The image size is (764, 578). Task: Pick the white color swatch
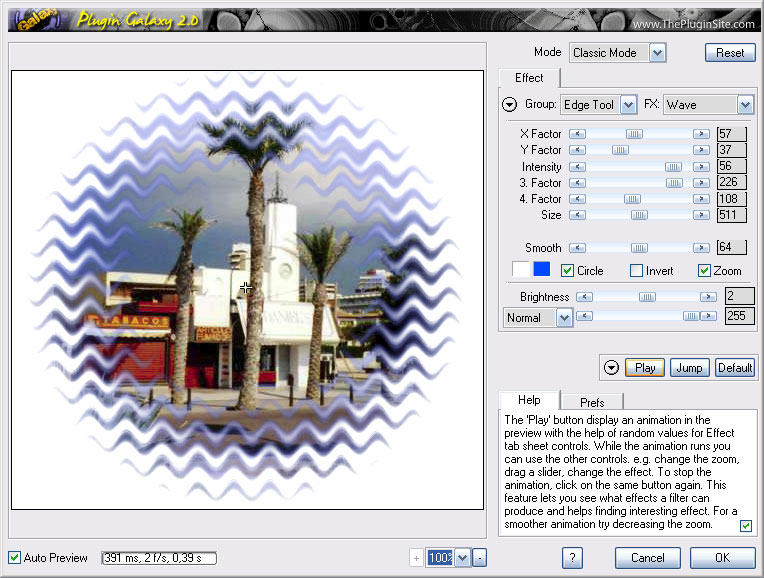(520, 269)
